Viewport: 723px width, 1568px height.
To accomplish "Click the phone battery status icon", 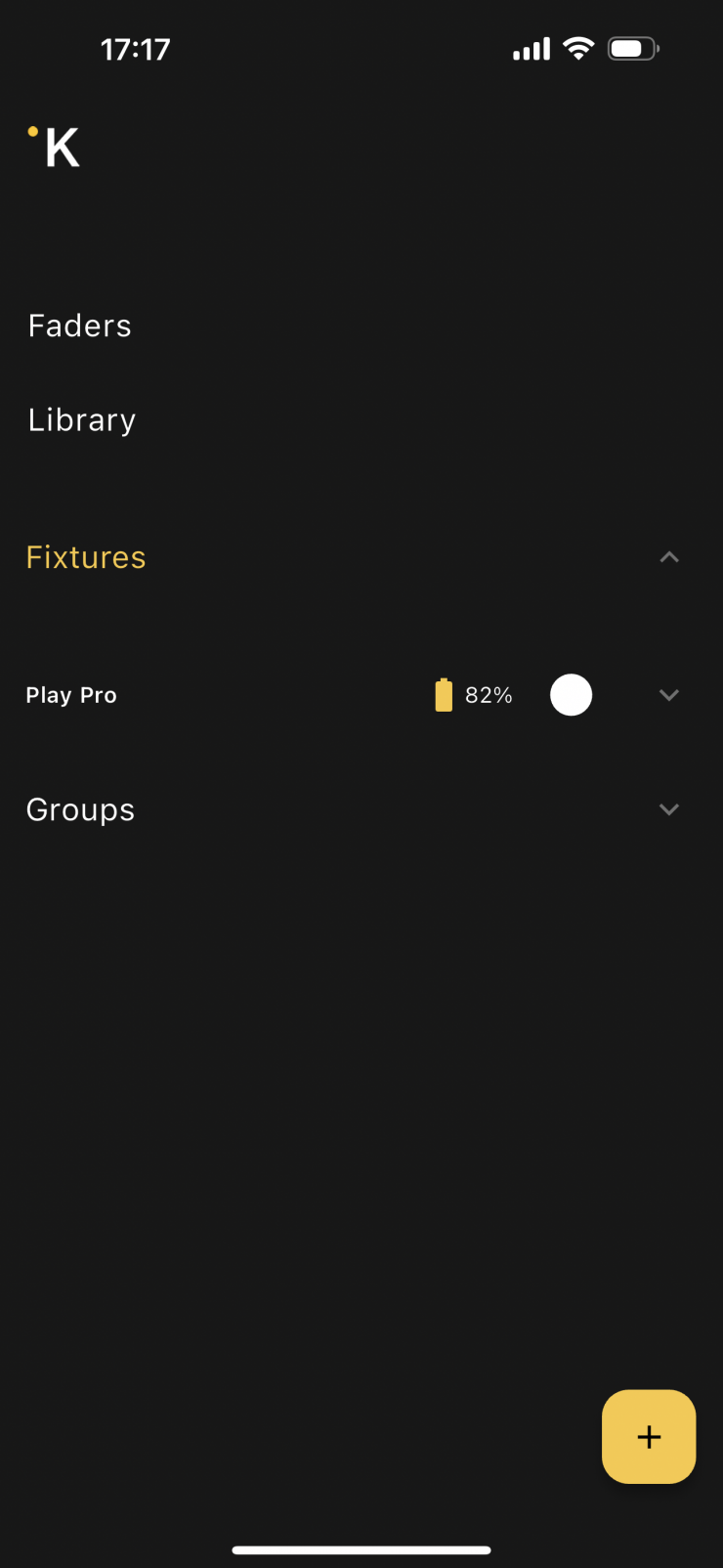I will [633, 49].
